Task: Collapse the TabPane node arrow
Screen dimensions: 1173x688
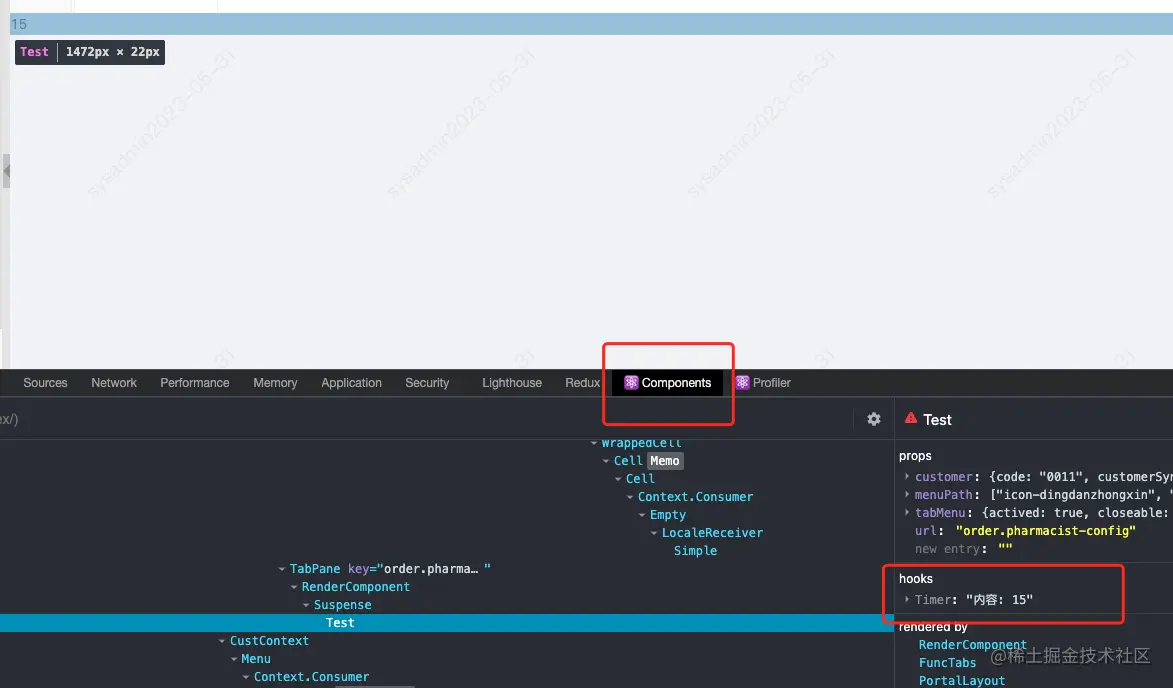Action: coord(282,569)
